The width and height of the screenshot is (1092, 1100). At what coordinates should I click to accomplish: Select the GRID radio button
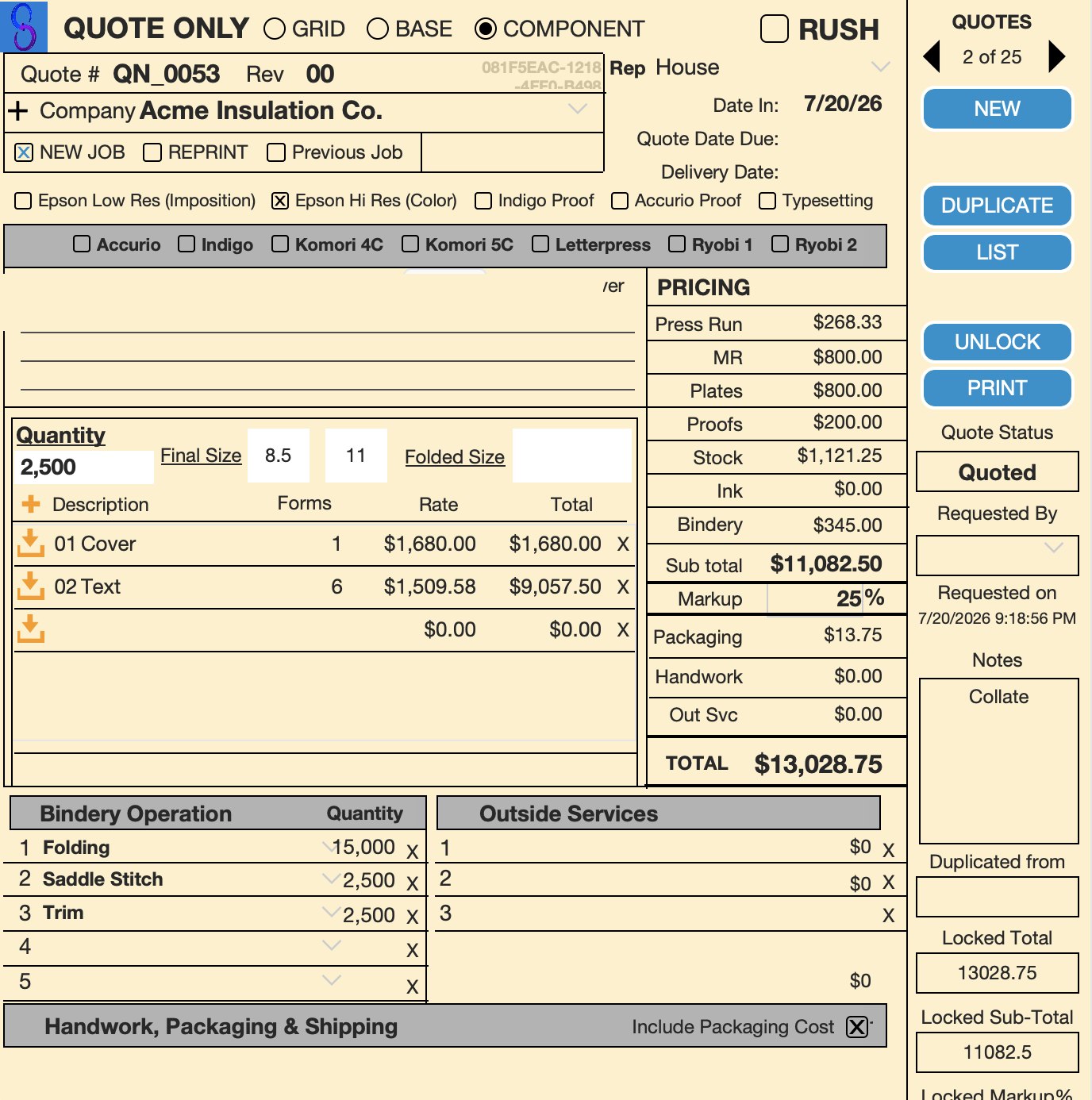275,29
